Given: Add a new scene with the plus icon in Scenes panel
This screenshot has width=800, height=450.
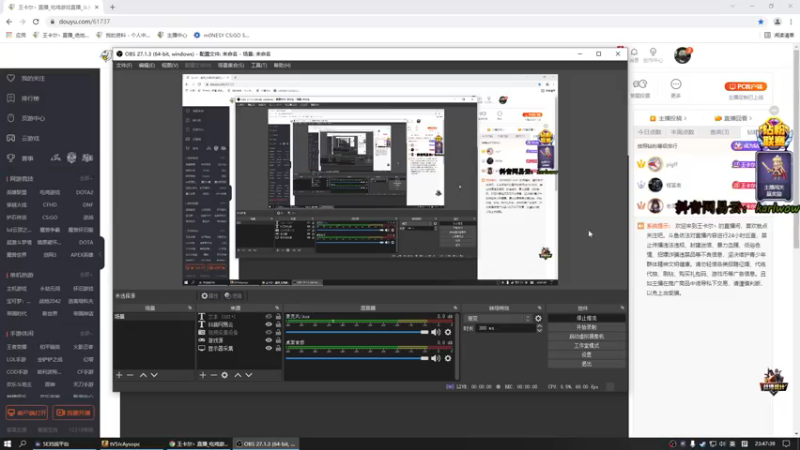Looking at the screenshot, I should pyautogui.click(x=119, y=375).
